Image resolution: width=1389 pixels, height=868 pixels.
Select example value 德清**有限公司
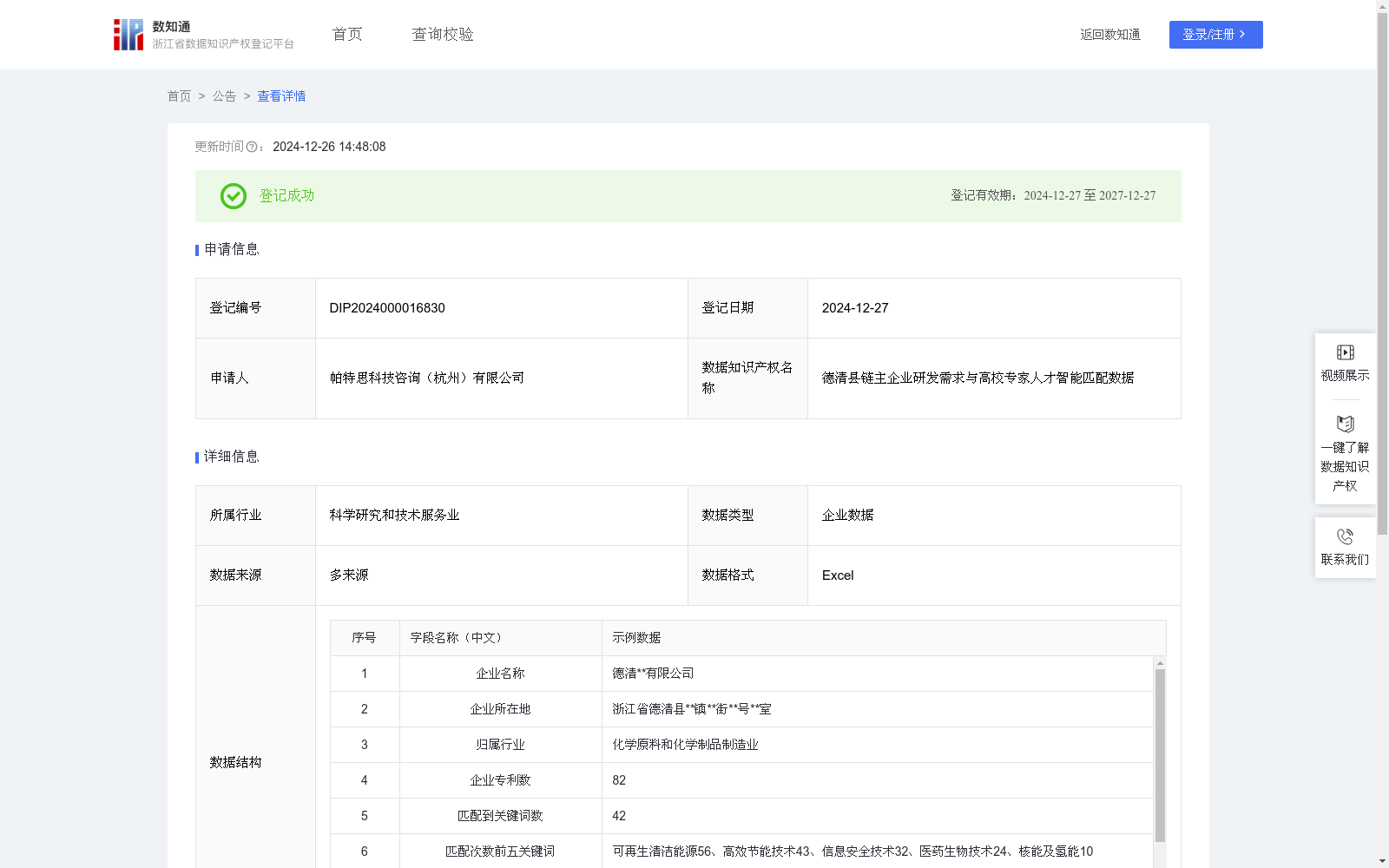click(653, 674)
